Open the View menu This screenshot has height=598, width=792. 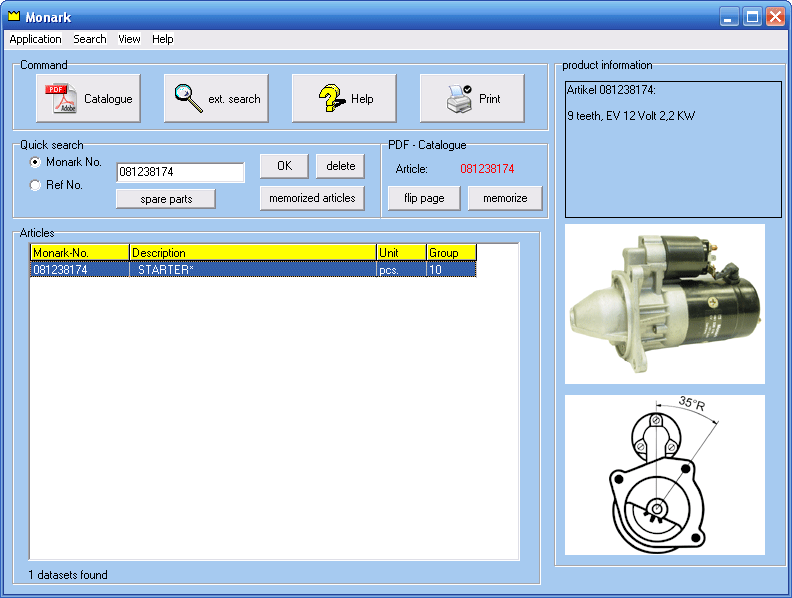pos(129,39)
